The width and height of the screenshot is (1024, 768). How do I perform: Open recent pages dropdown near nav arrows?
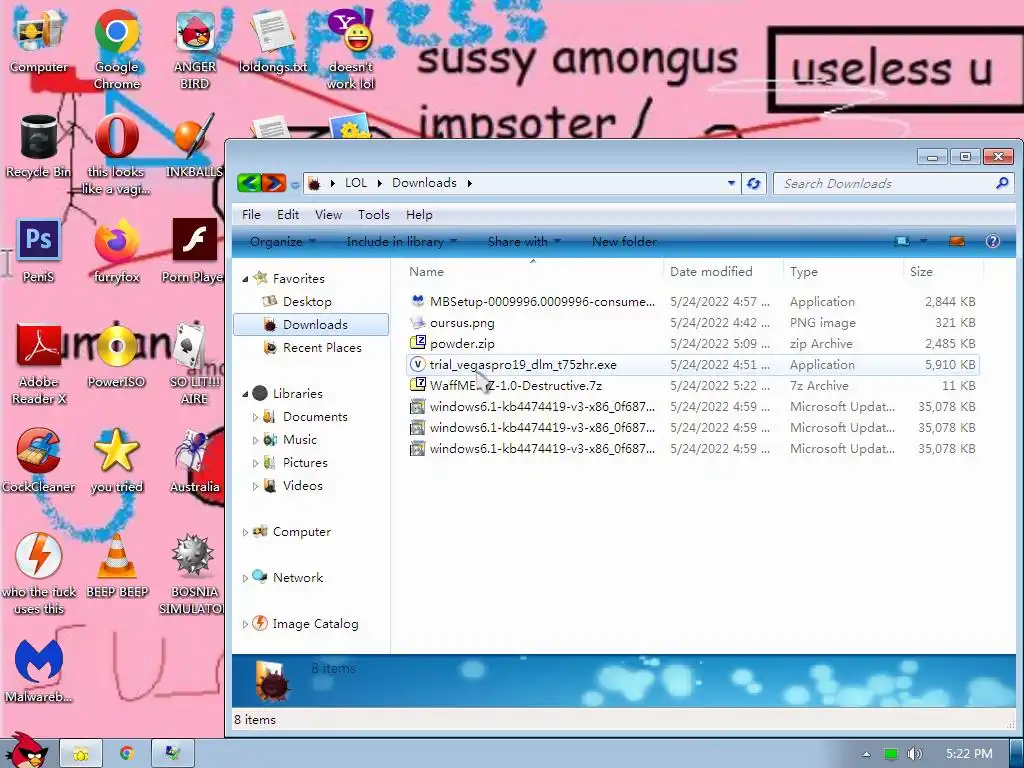click(x=295, y=185)
